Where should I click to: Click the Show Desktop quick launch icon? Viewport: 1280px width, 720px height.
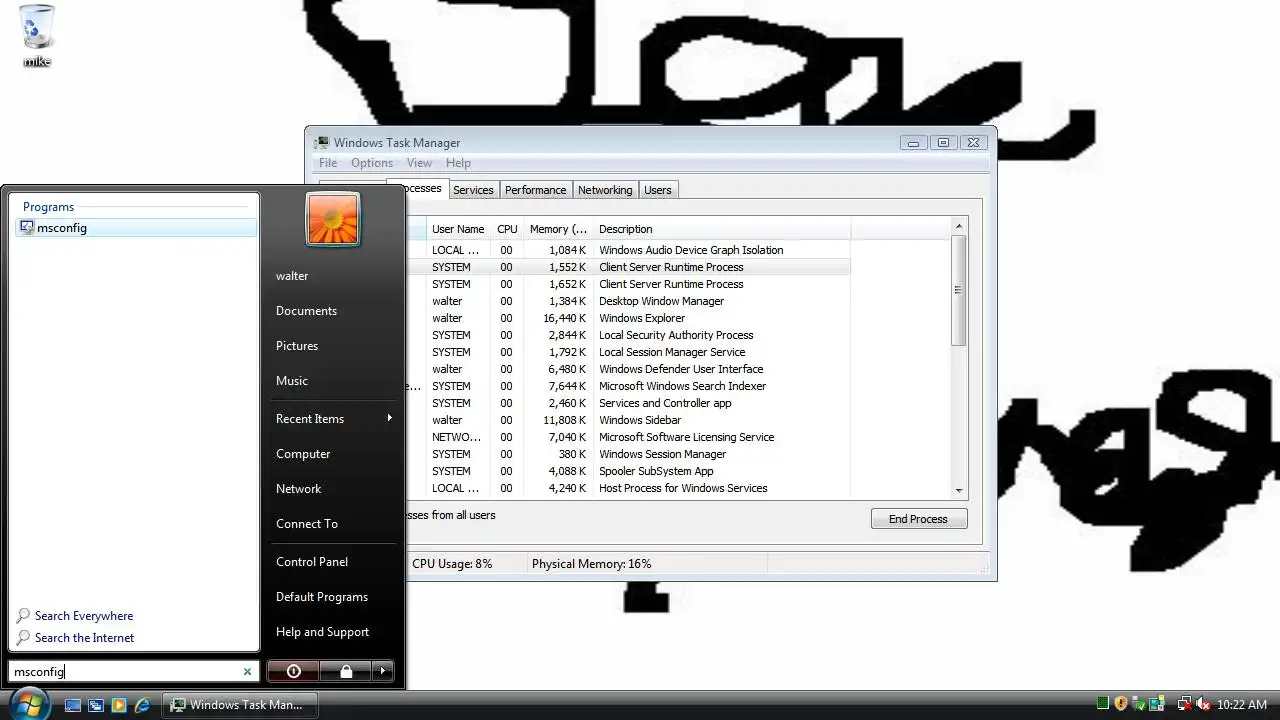coord(73,705)
